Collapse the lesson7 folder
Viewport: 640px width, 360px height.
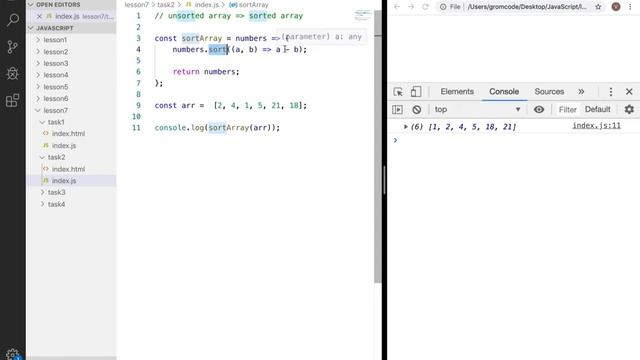(71, 111)
